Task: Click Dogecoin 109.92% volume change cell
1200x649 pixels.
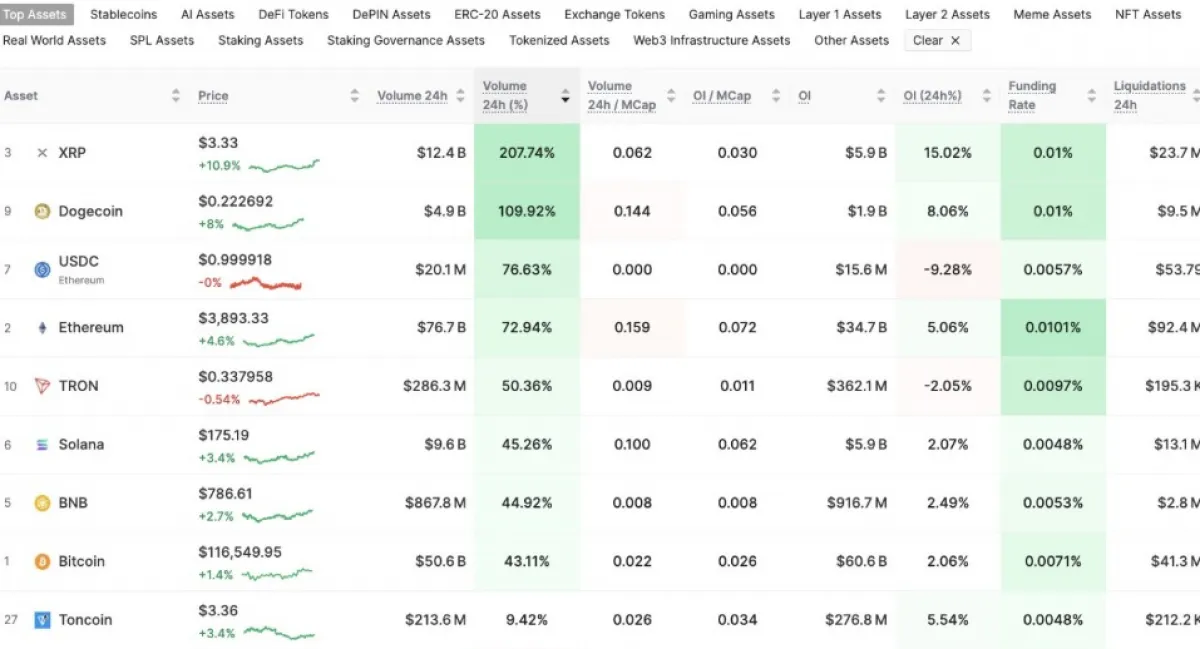Action: [527, 211]
